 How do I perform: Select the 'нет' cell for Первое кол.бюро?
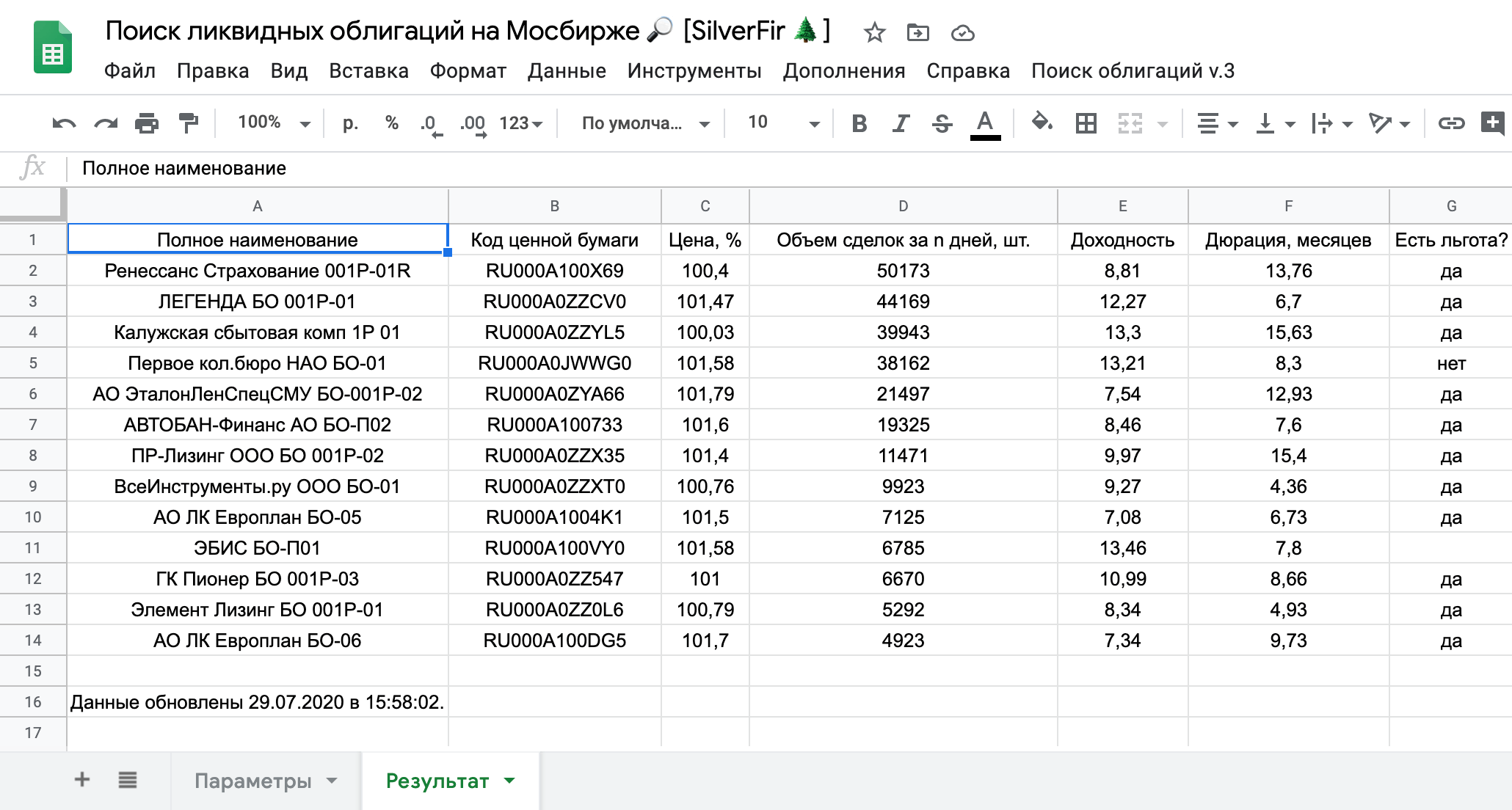point(1450,363)
